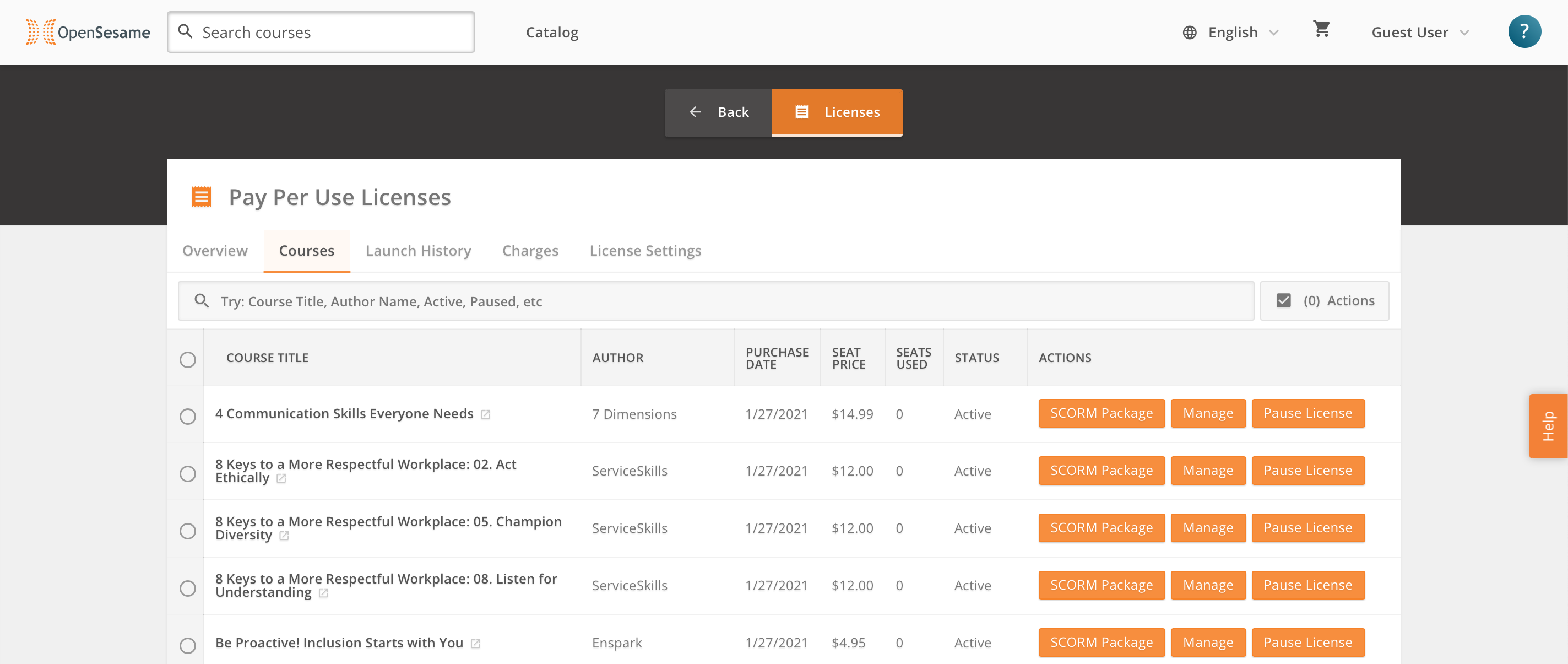1568x664 pixels.
Task: Expand the English language dropdown
Action: (x=1273, y=33)
